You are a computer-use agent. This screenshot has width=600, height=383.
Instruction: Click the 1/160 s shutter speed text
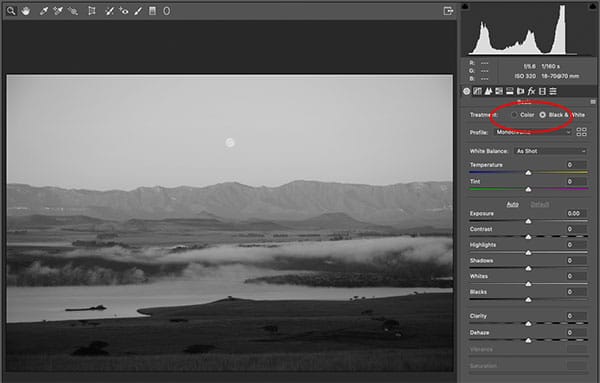coord(550,66)
